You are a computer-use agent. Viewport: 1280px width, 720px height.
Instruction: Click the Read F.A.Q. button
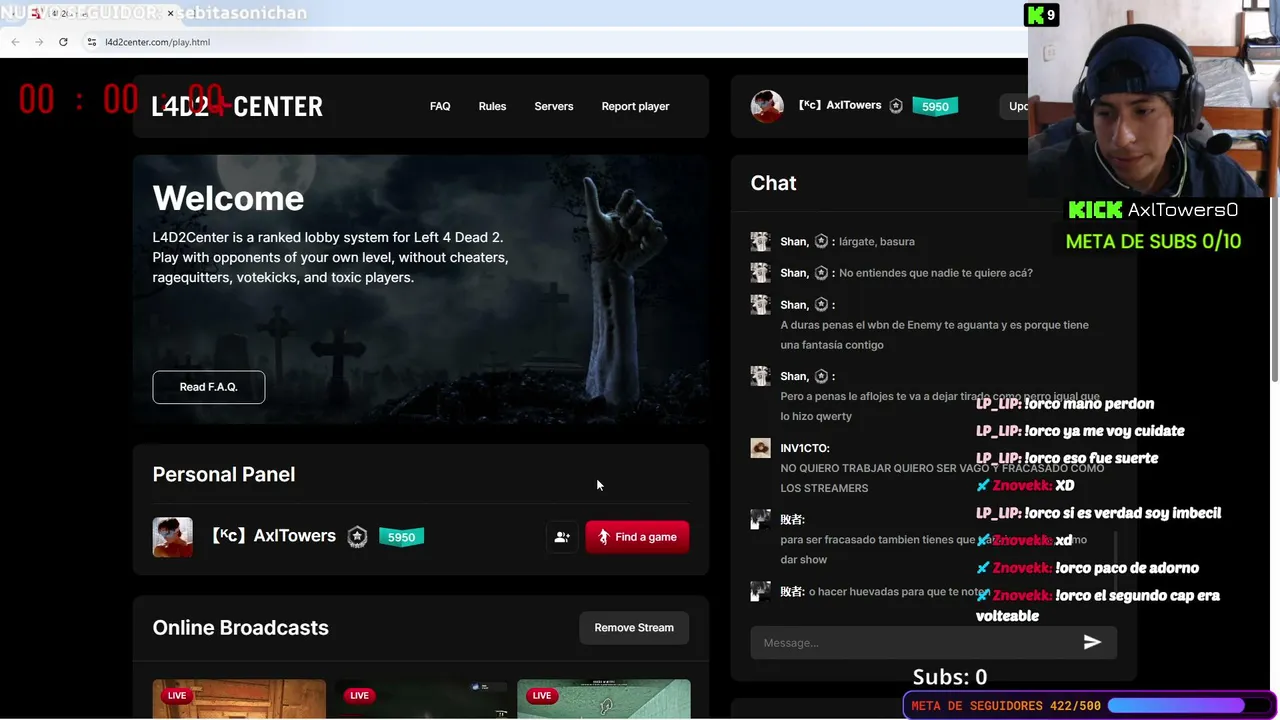[209, 387]
